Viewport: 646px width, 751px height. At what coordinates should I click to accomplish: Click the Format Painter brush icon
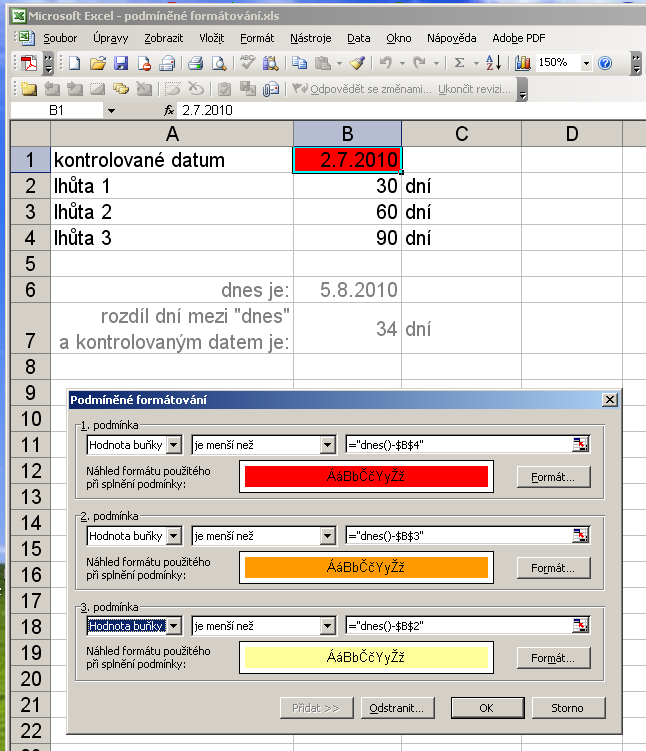click(x=357, y=63)
